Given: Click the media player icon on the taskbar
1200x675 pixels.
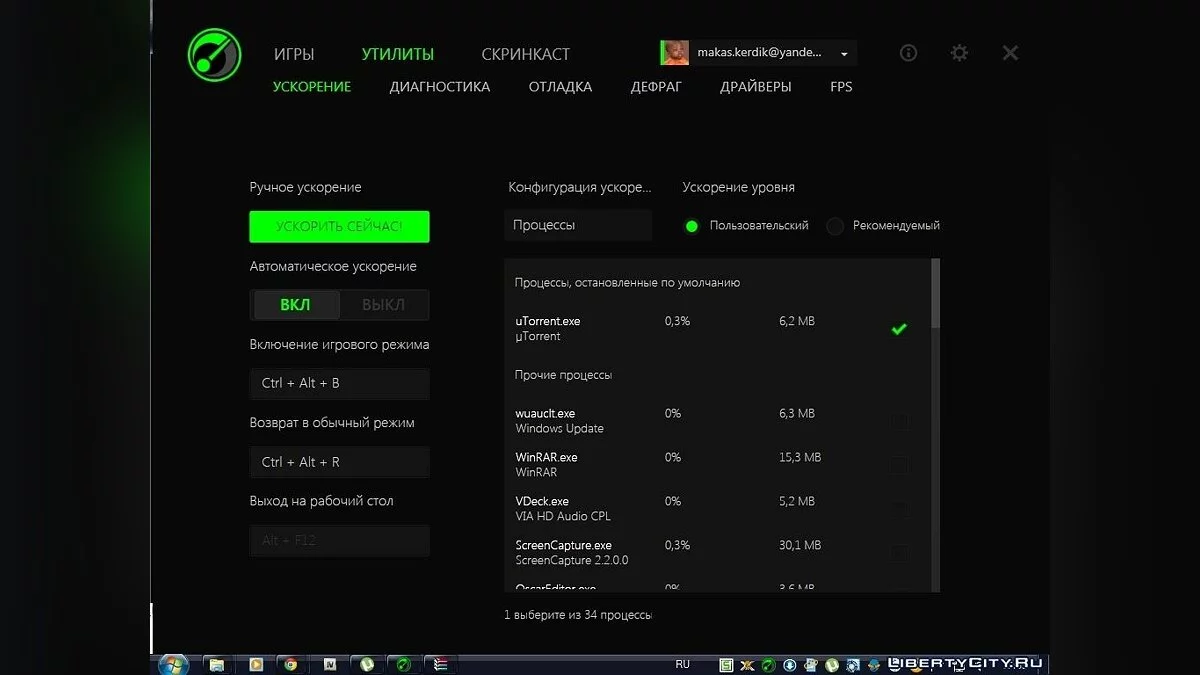Looking at the screenshot, I should tap(255, 664).
